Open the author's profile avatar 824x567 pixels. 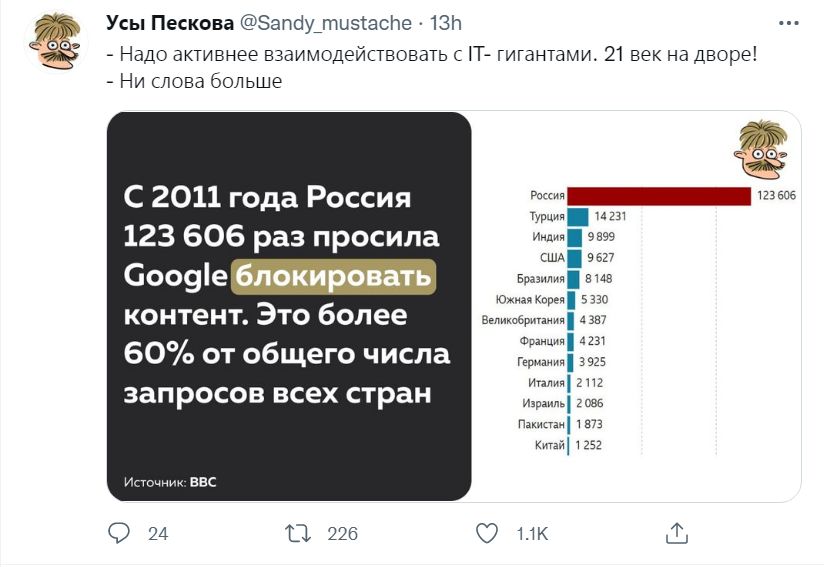[x=56, y=42]
